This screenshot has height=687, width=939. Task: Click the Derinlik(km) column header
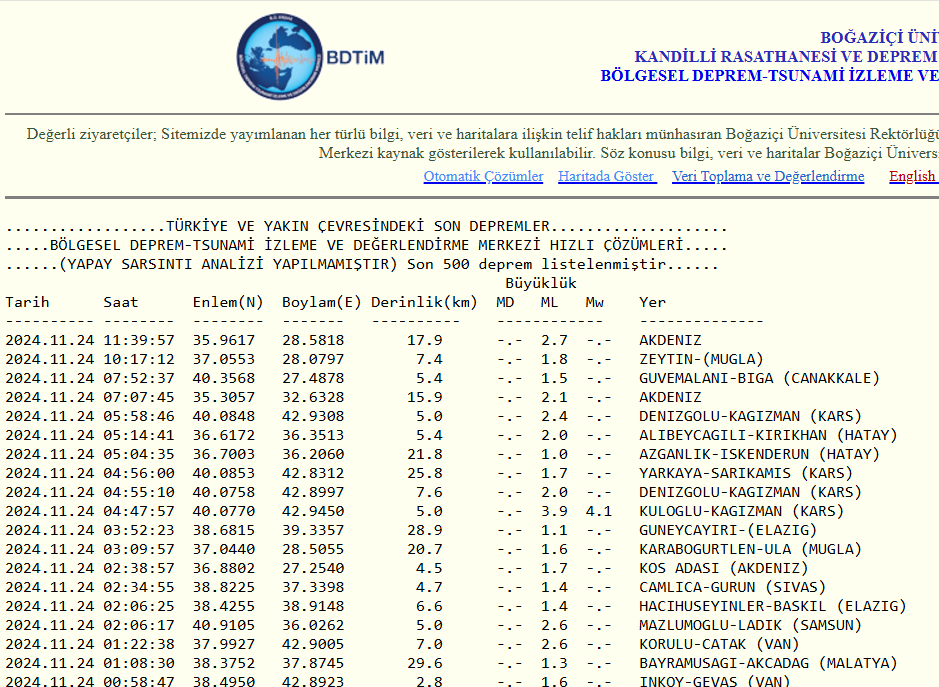(424, 302)
